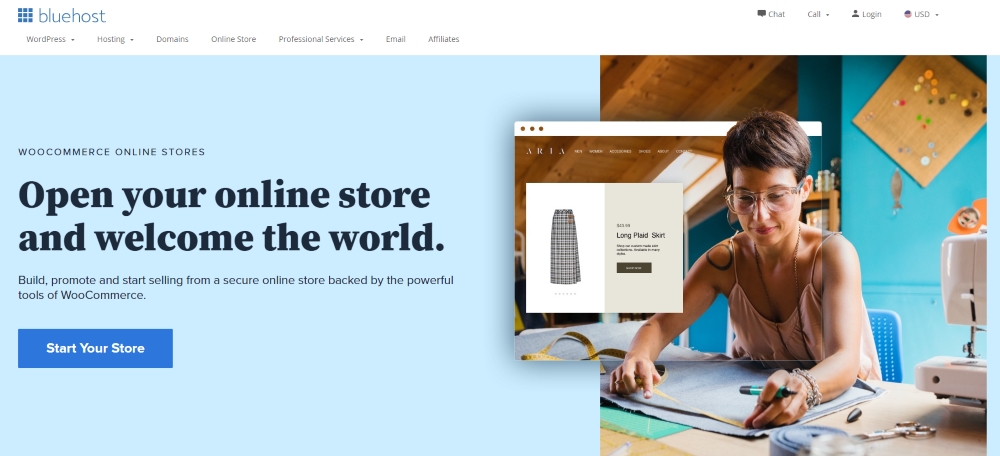Click the Shop Now button in the mockup
The width and height of the screenshot is (1000, 456).
(634, 268)
